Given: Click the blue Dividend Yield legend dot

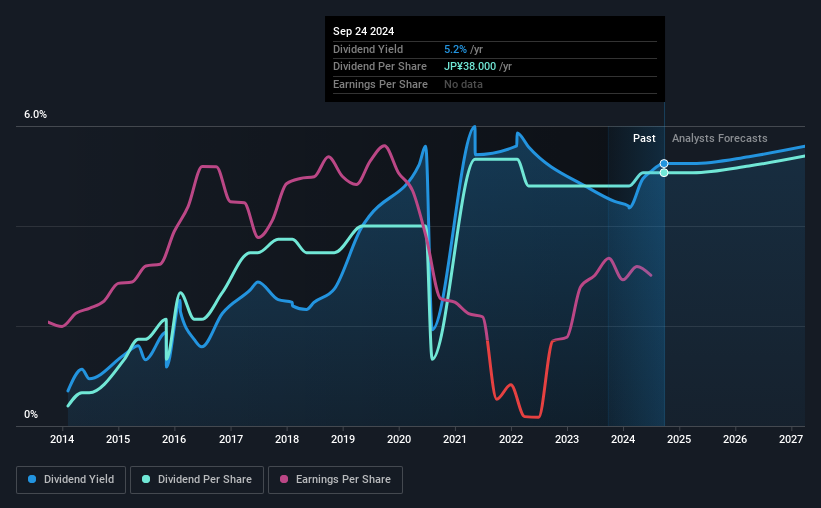Looking at the screenshot, I should pyautogui.click(x=32, y=479).
